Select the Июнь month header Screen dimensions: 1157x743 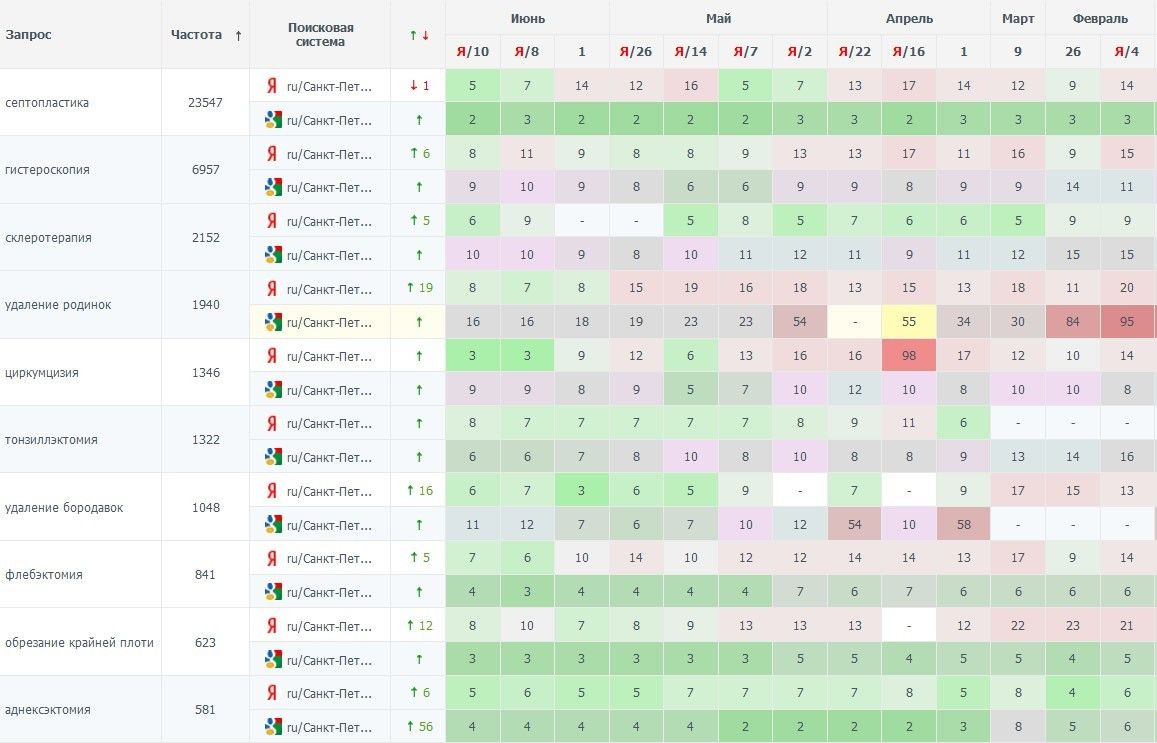click(527, 18)
